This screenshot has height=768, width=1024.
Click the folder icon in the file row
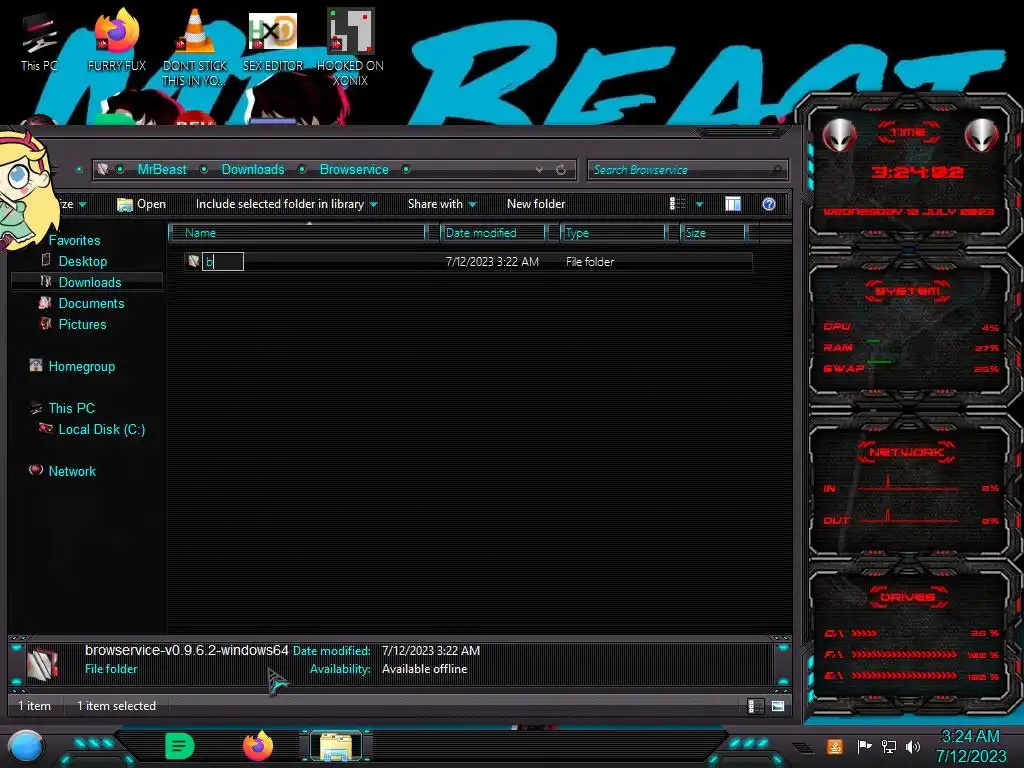tap(193, 261)
